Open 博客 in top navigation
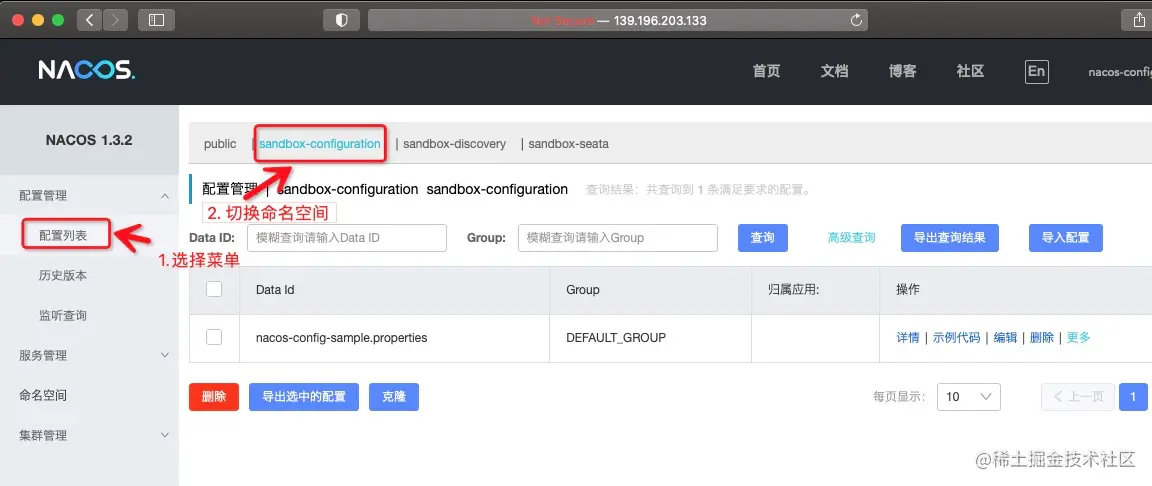Screen dimensions: 1152x486 (902, 71)
